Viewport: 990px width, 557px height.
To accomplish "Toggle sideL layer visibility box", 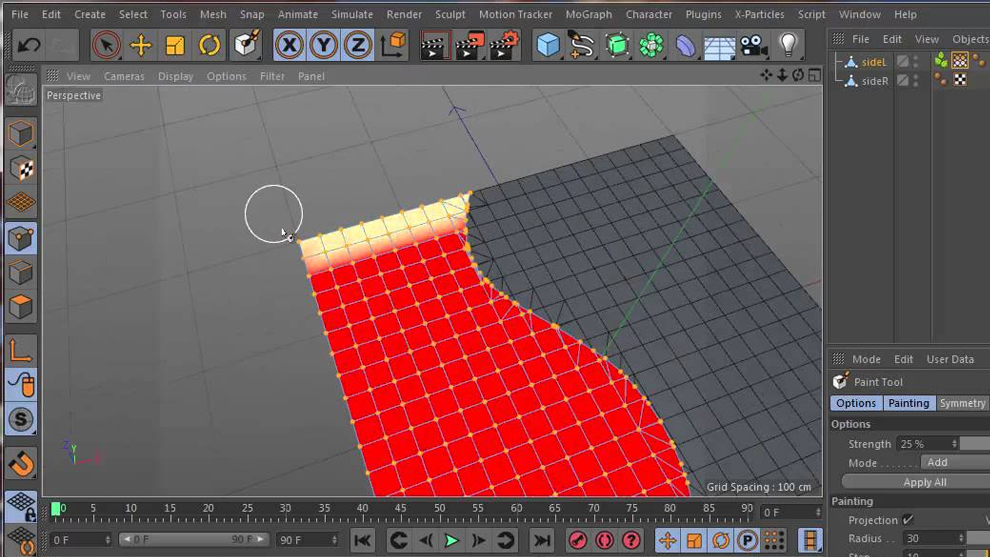I will point(903,61).
